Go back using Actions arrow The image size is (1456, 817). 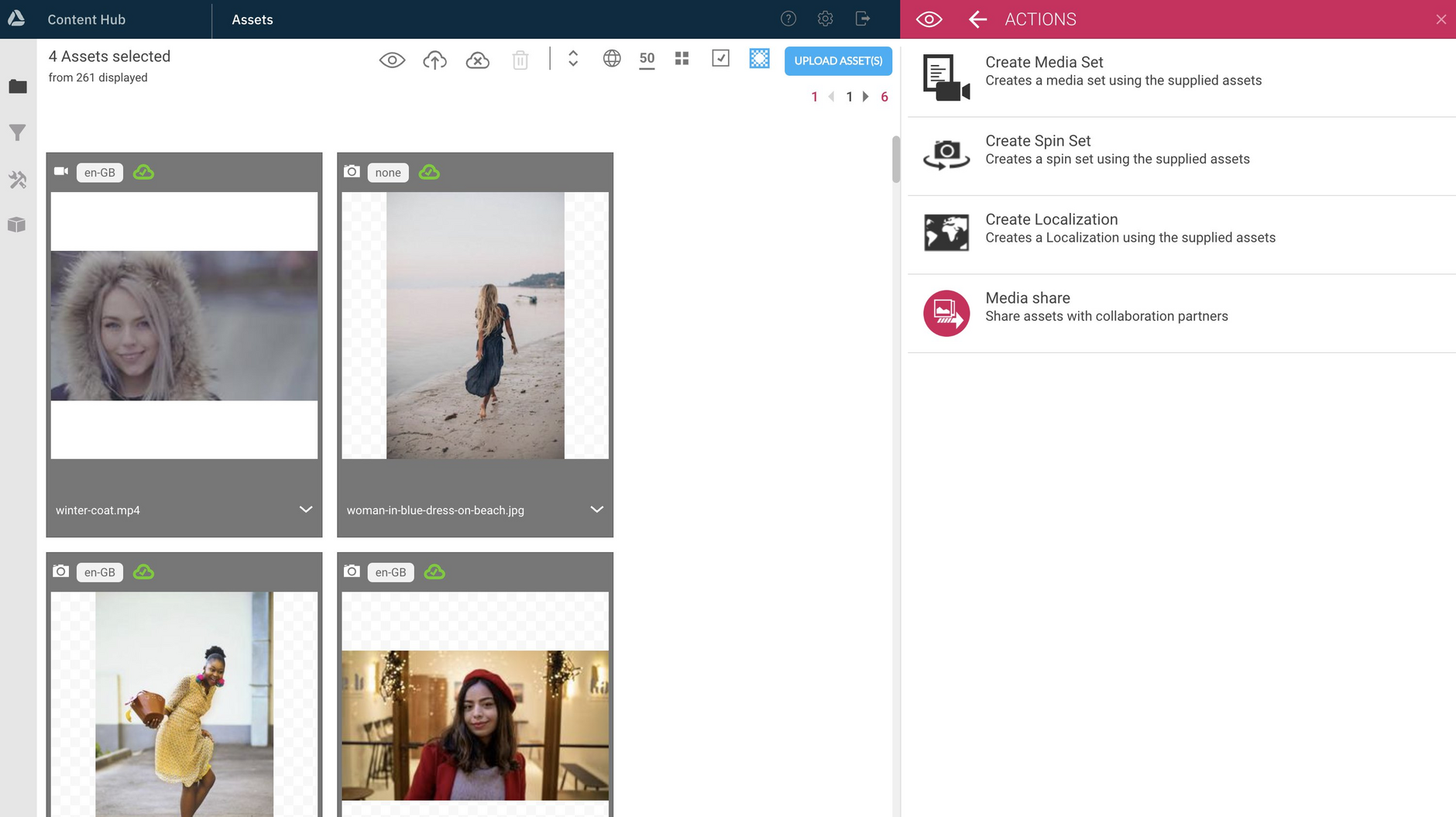977,19
